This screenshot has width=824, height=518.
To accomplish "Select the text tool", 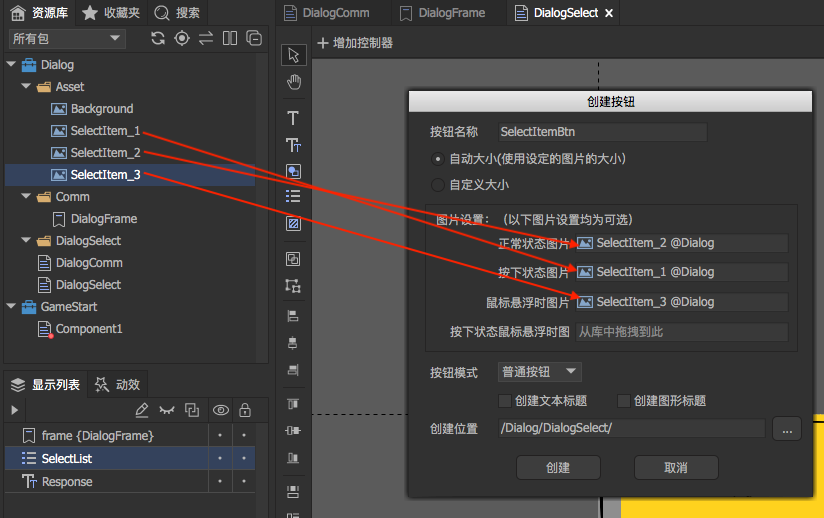I will [293, 118].
